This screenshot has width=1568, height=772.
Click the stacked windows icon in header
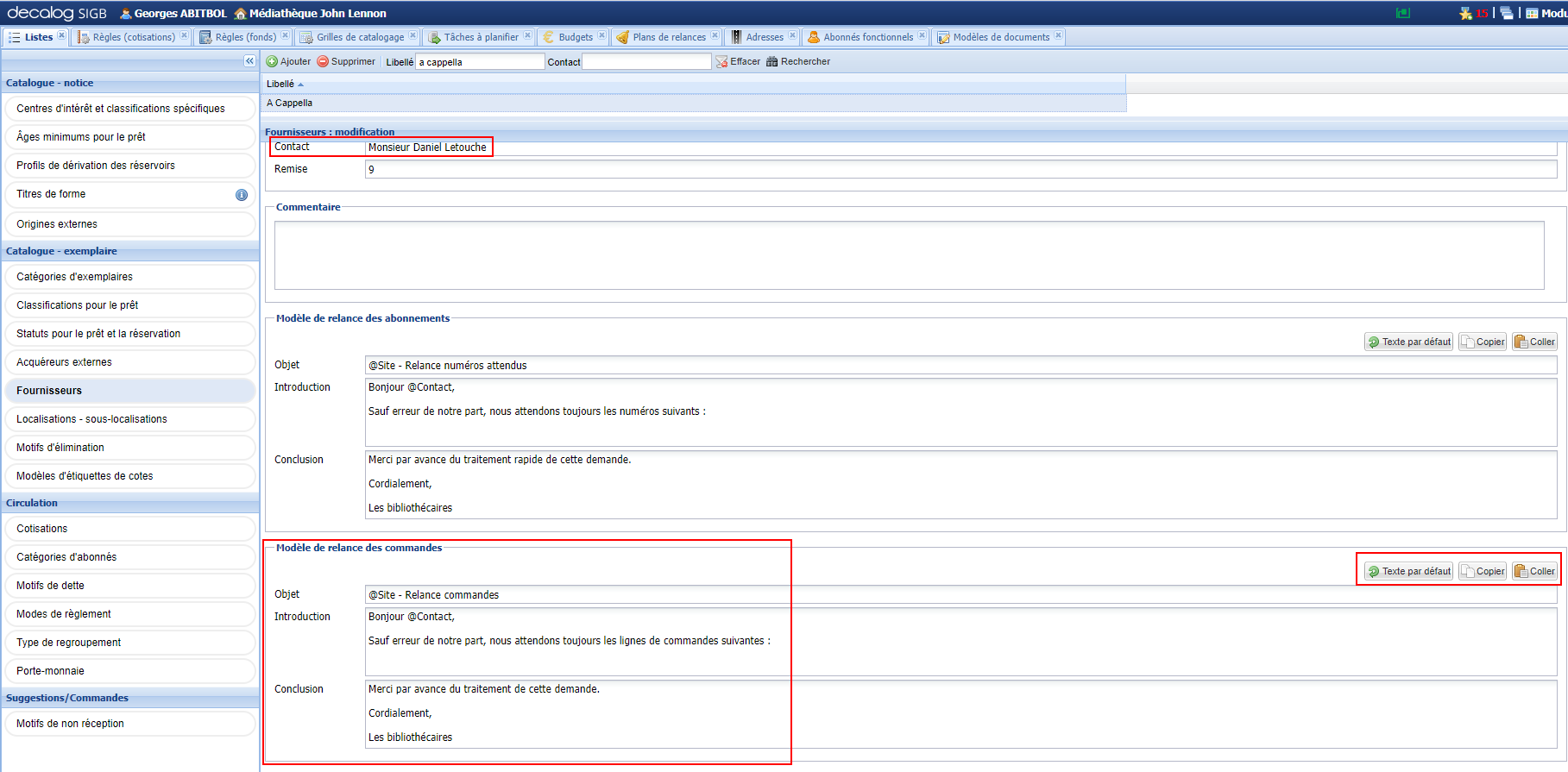1507,13
